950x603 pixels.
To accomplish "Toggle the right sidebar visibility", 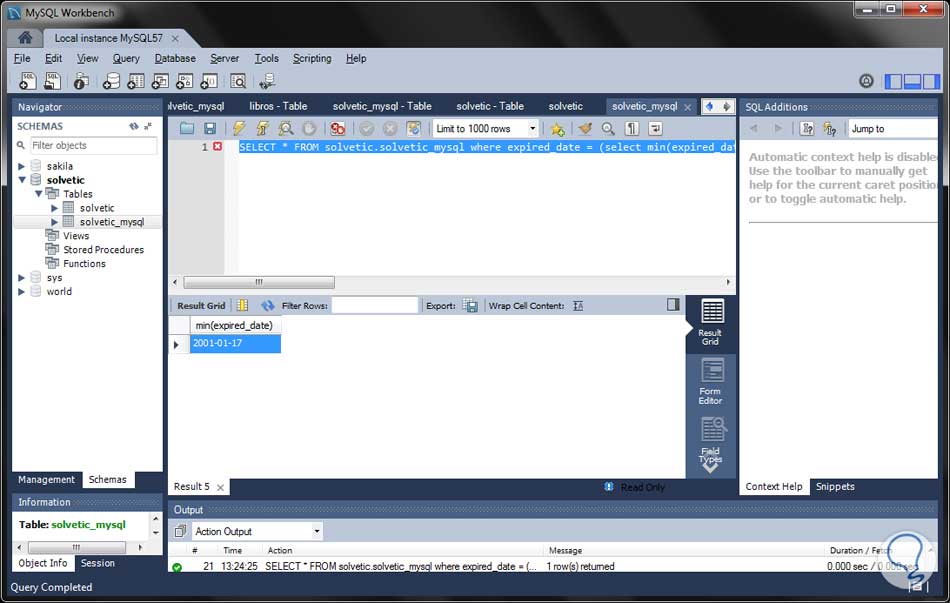I will (x=931, y=81).
